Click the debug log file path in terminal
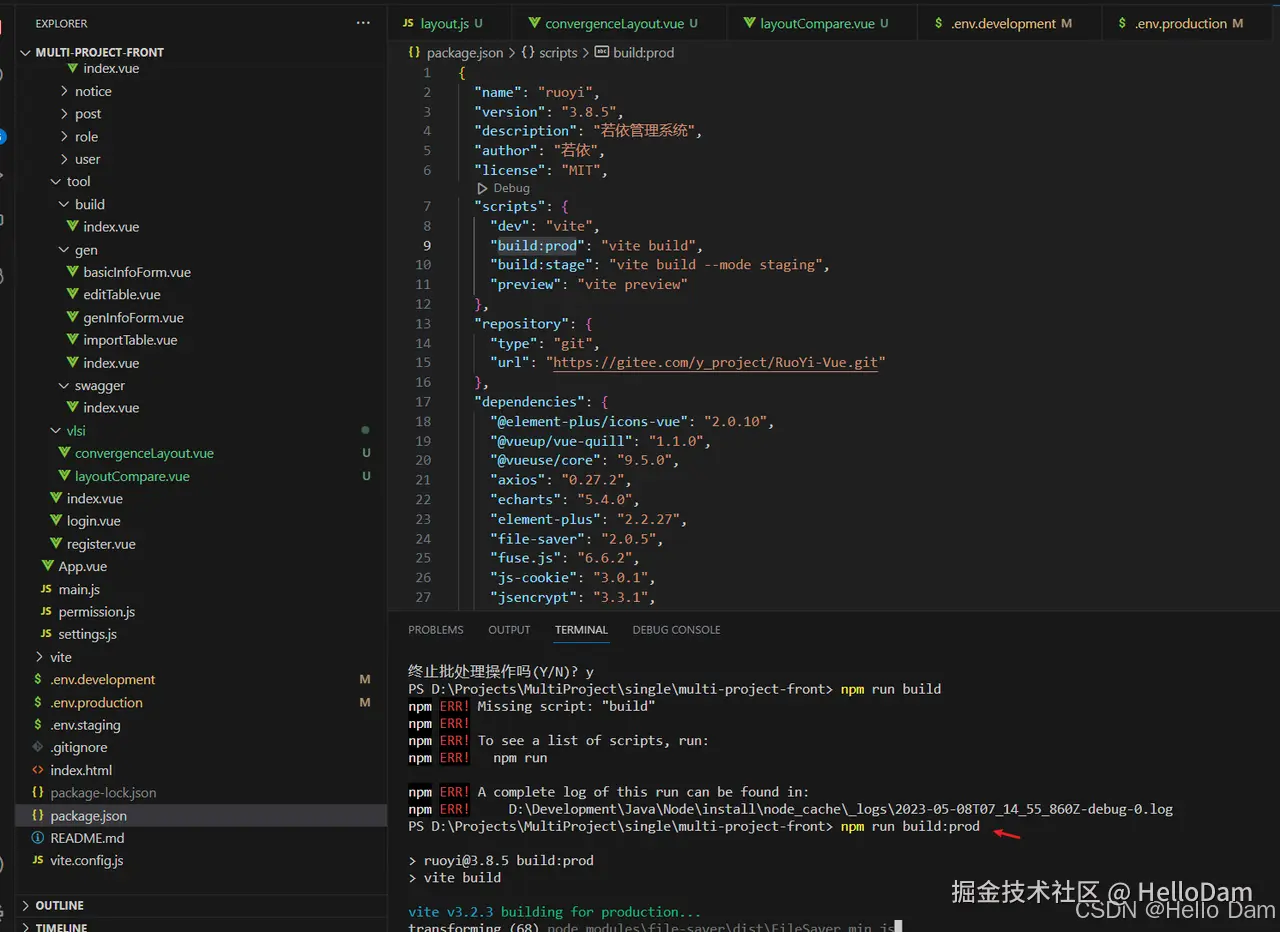This screenshot has height=932, width=1280. (x=840, y=809)
